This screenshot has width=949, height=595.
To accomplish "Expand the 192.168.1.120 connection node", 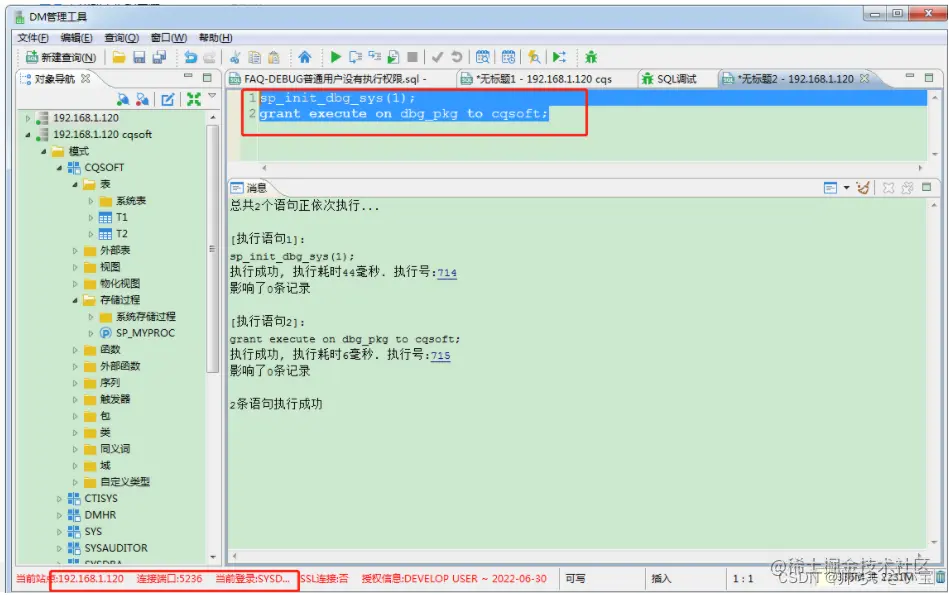I will tap(28, 118).
